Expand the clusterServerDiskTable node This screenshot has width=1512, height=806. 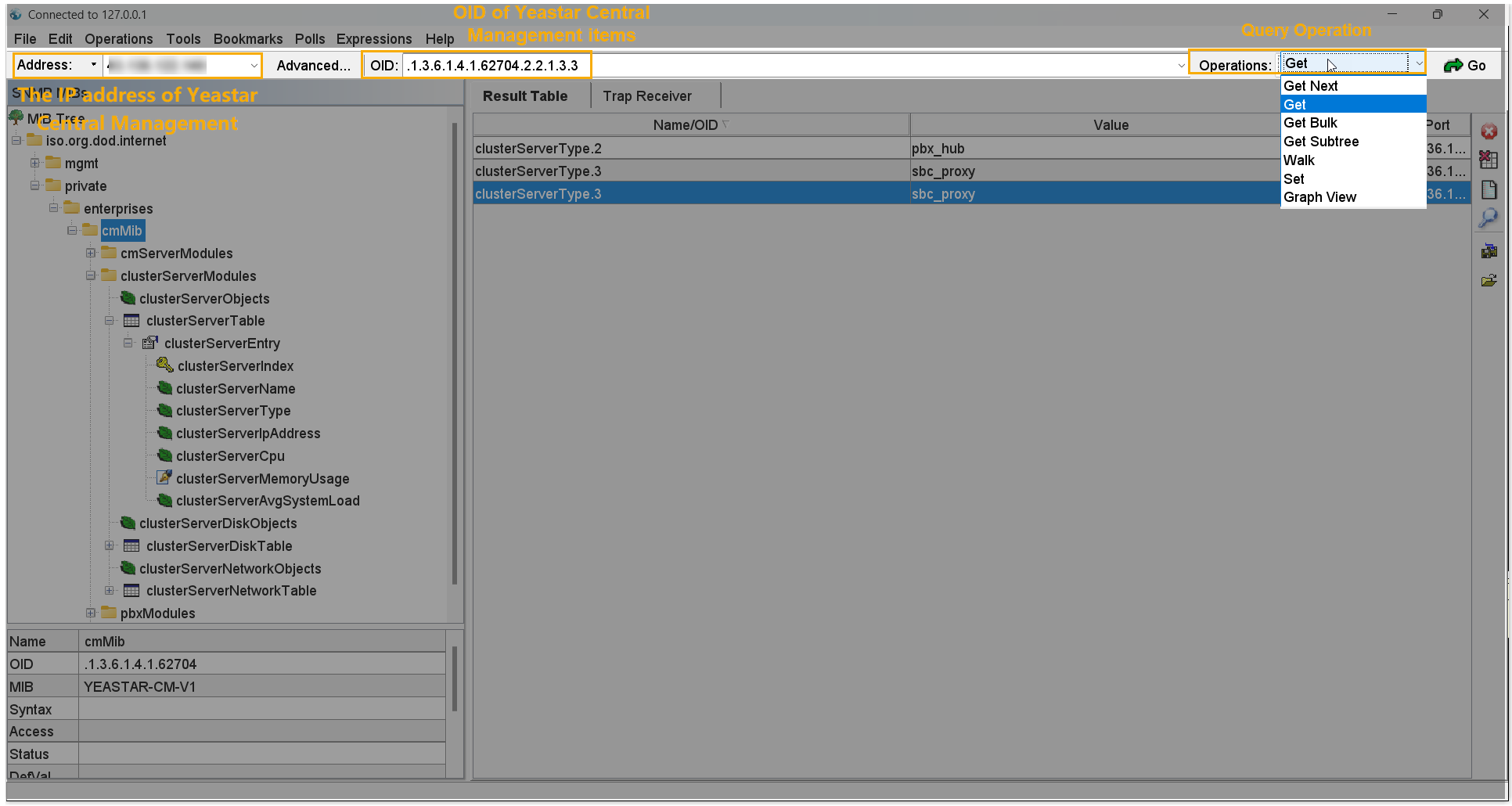110,546
